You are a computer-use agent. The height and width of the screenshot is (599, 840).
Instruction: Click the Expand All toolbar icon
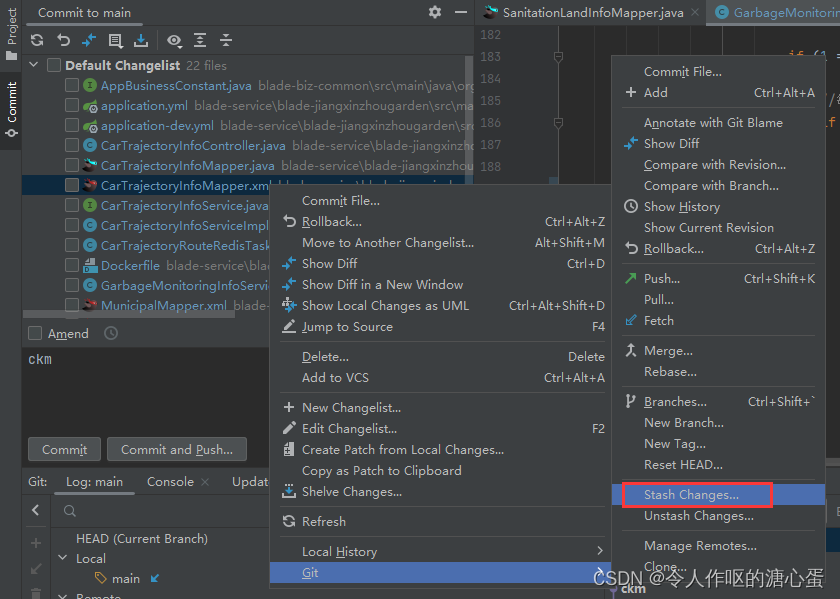pyautogui.click(x=200, y=40)
